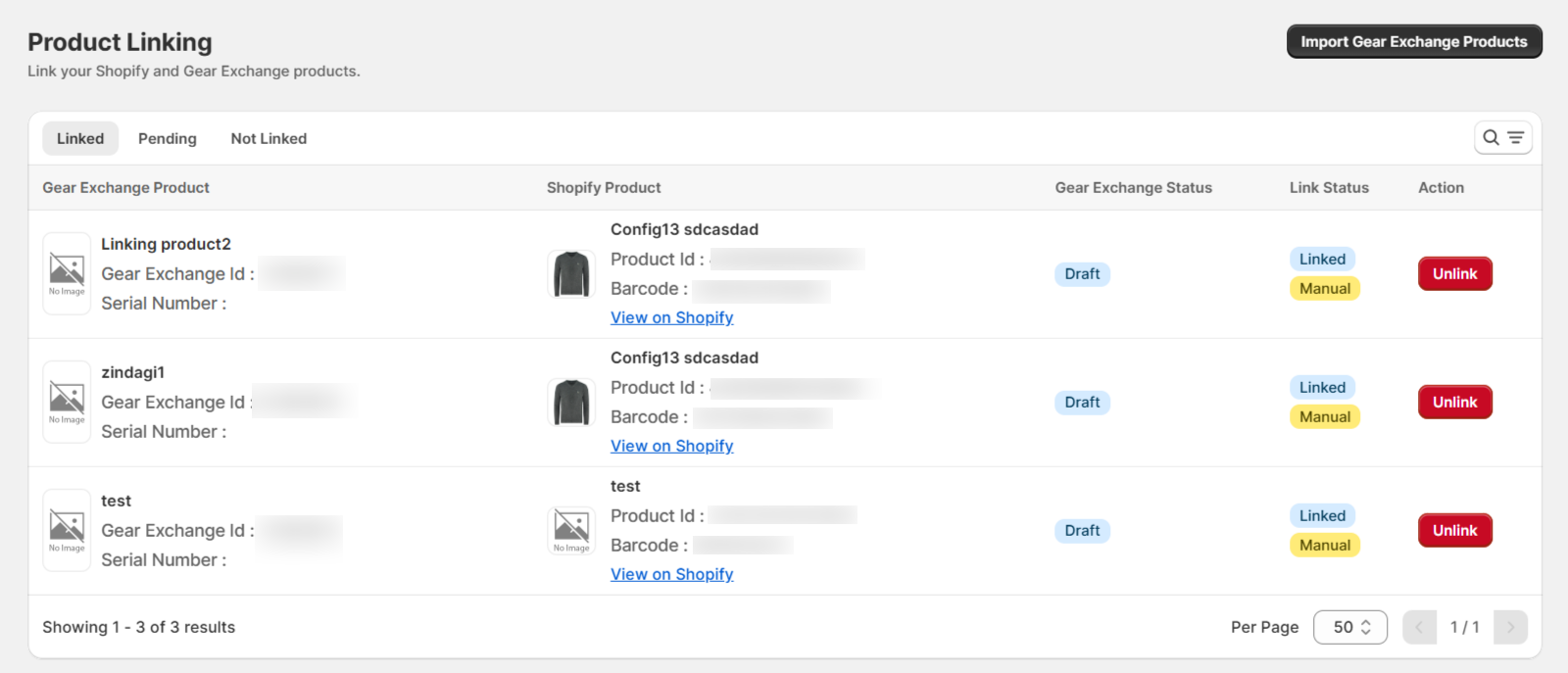This screenshot has width=1568, height=673.
Task: Click Manual badge in zindagi1 row
Action: 1325,416
